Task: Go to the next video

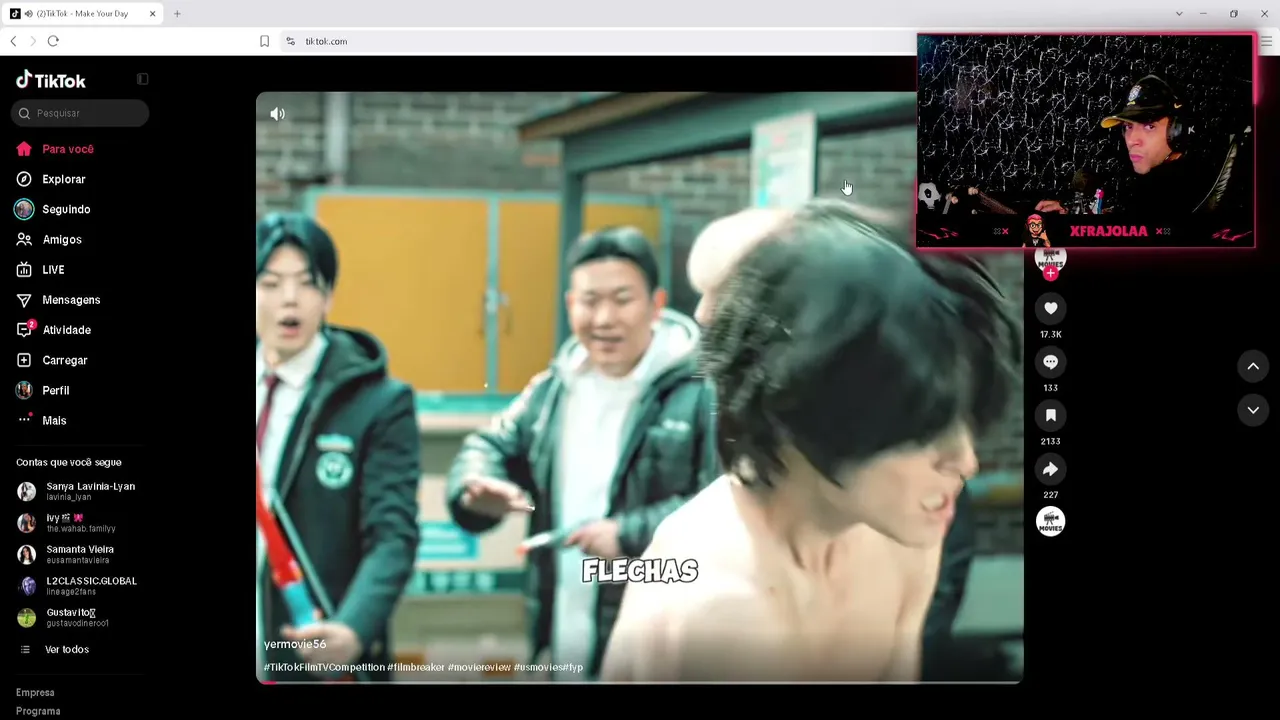Action: pyautogui.click(x=1253, y=410)
